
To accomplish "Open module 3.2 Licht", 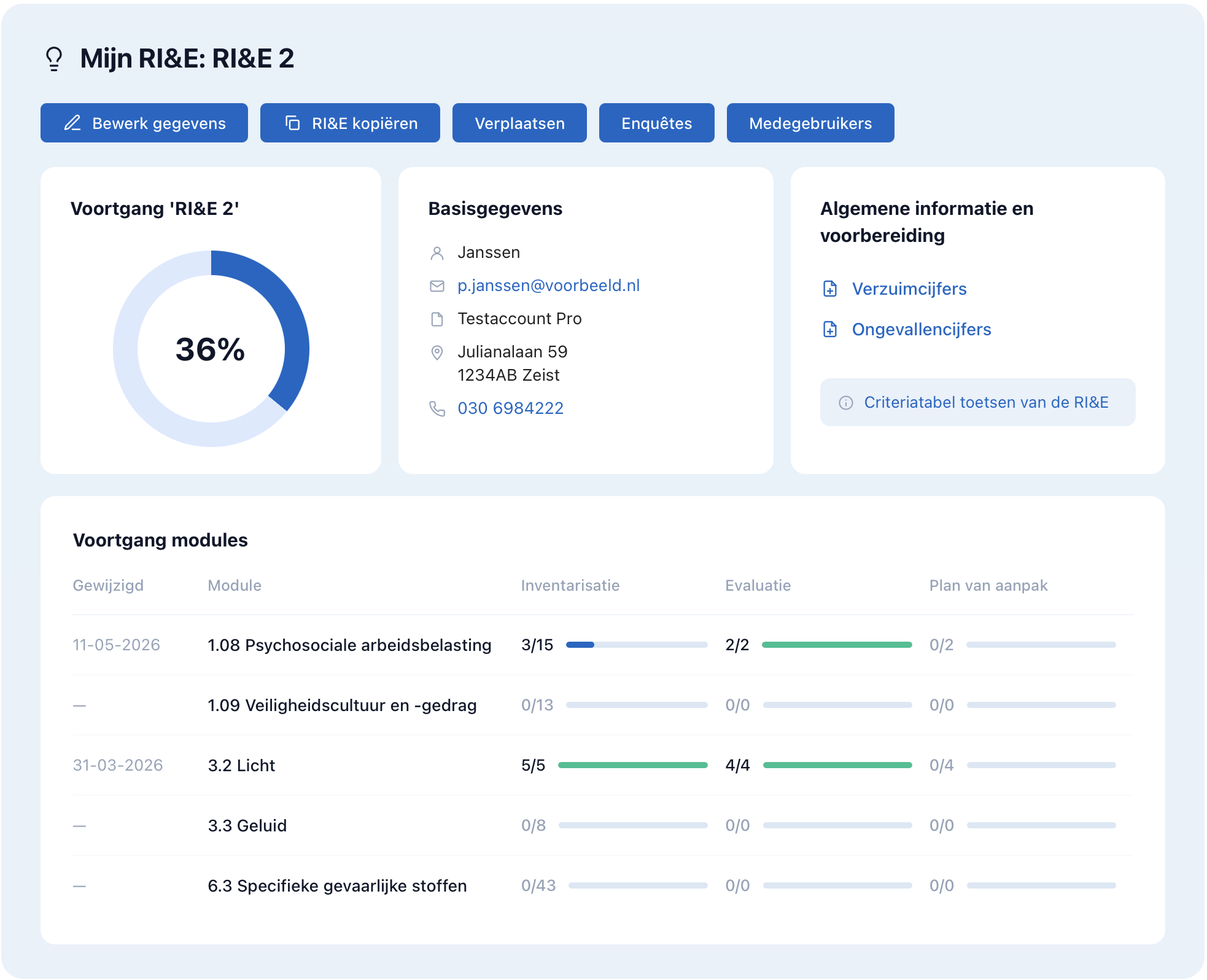I will click(x=241, y=765).
